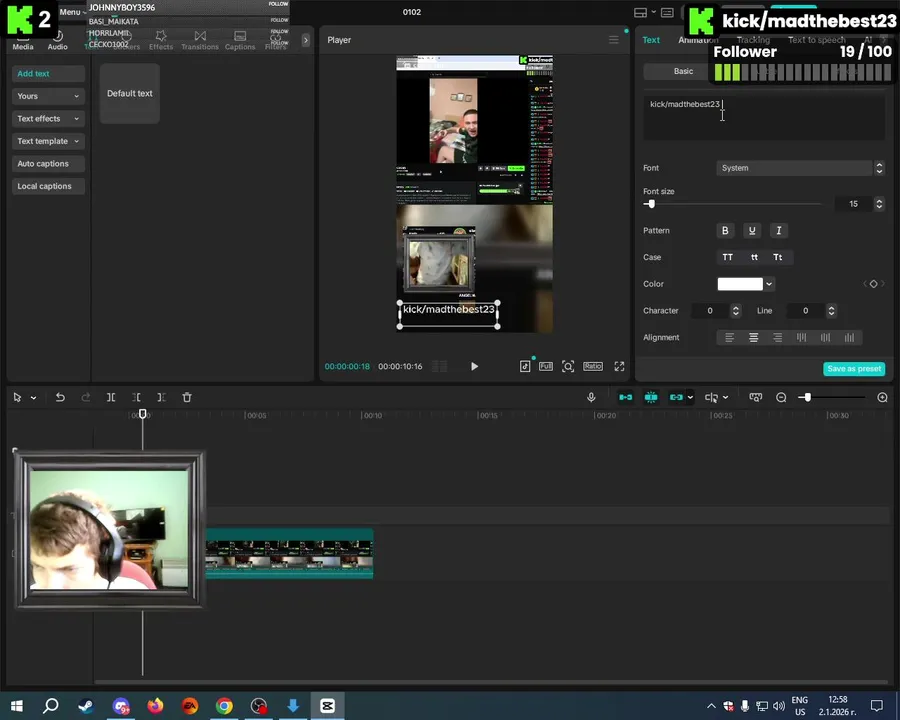Click the TikTok-style format icon in player
Viewport: 900px width, 720px height.
[525, 366]
